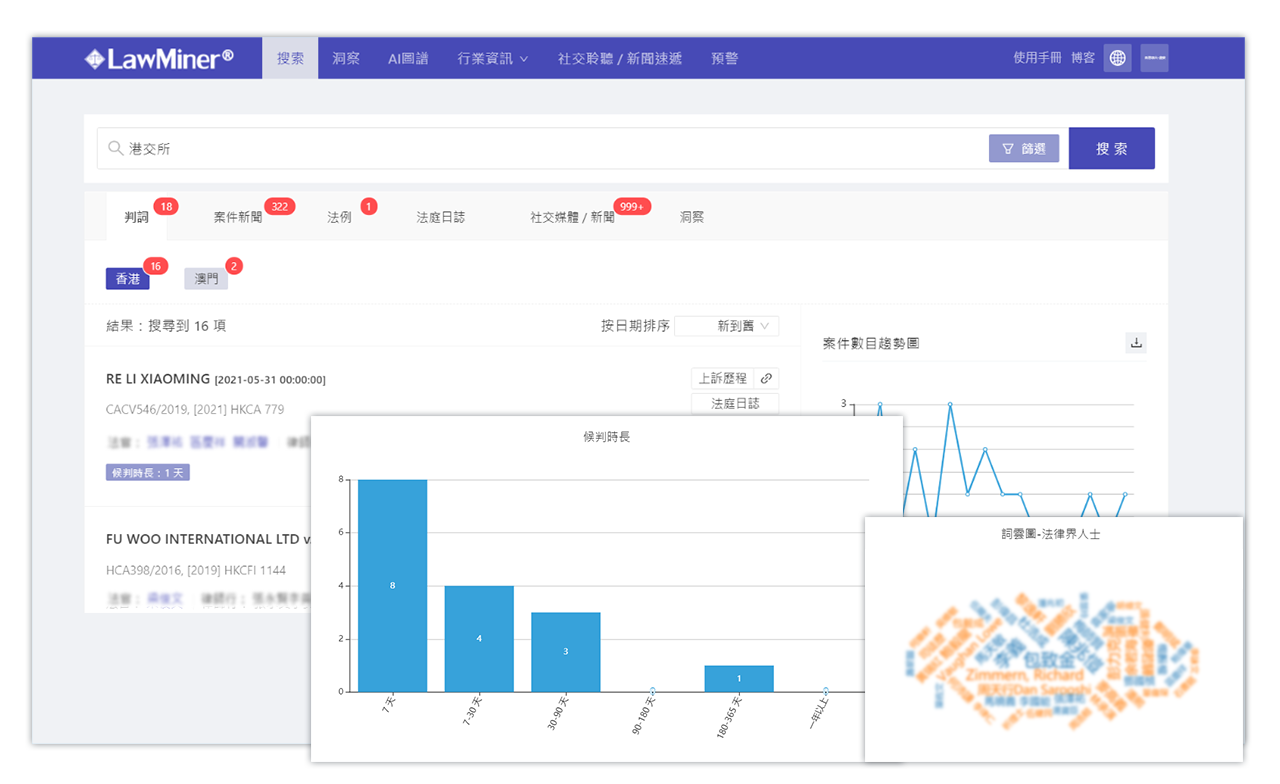The width and height of the screenshot is (1280, 784).
Task: Open the 預警 nav item
Action: (725, 58)
